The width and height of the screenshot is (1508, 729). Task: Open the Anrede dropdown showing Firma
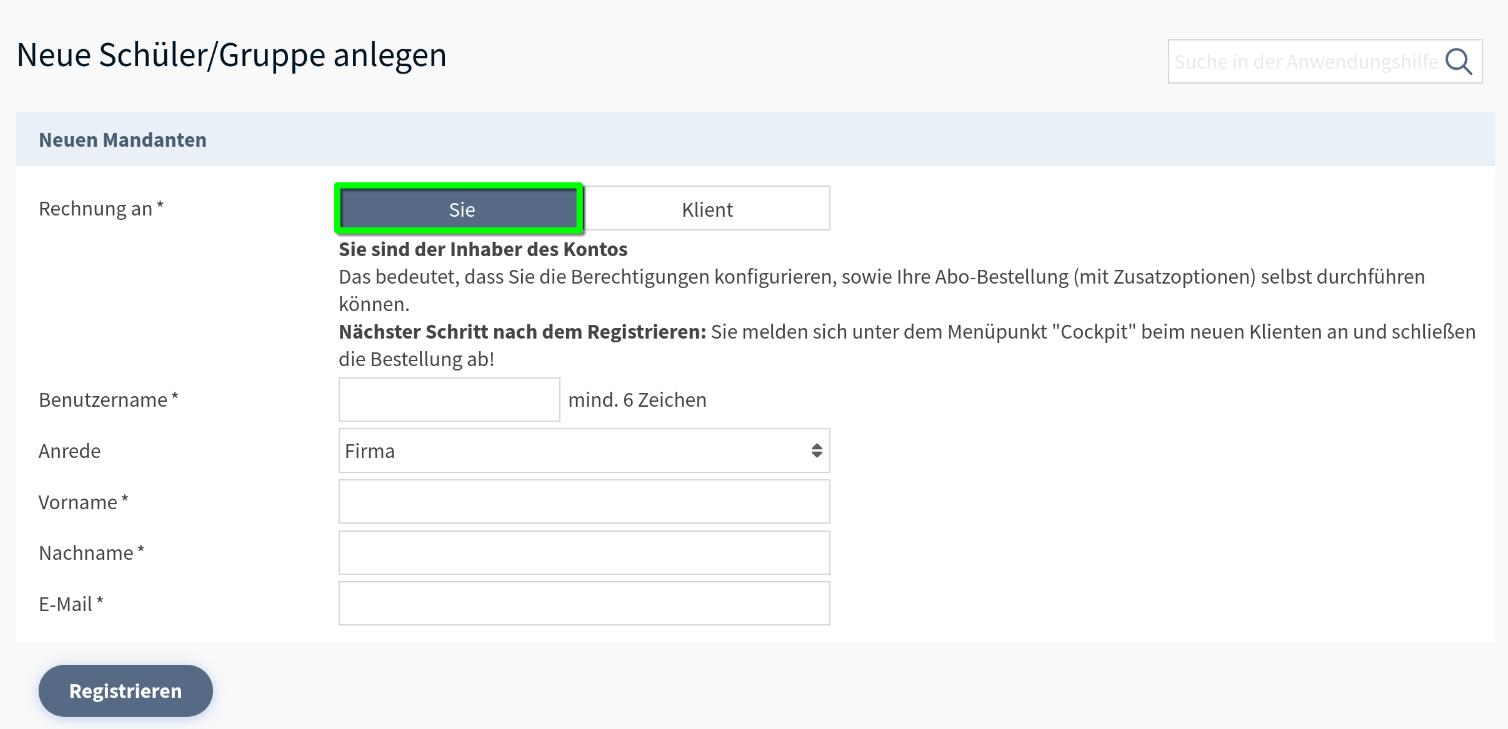coord(584,451)
